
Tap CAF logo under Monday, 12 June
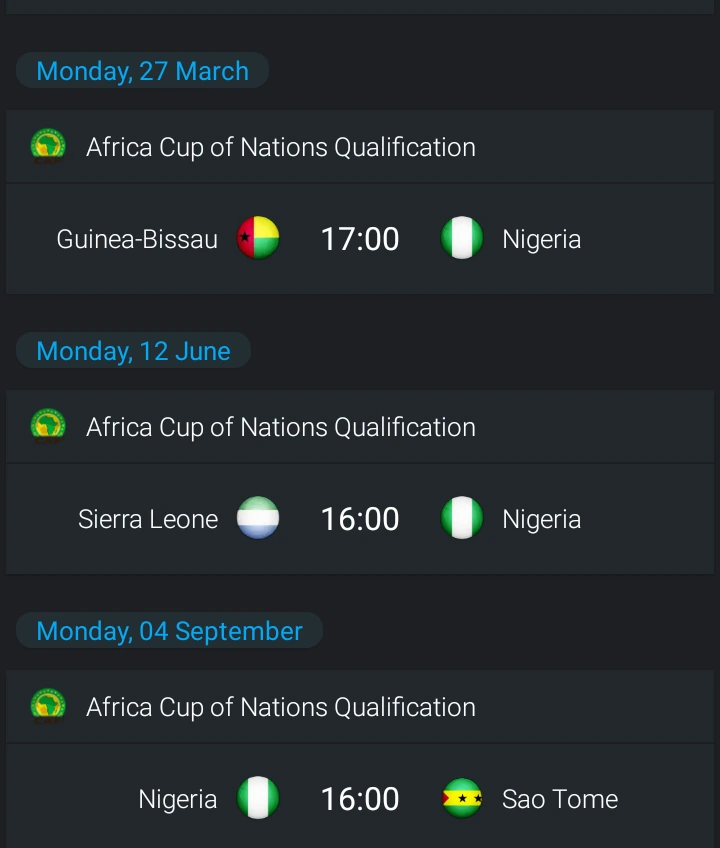tap(48, 426)
